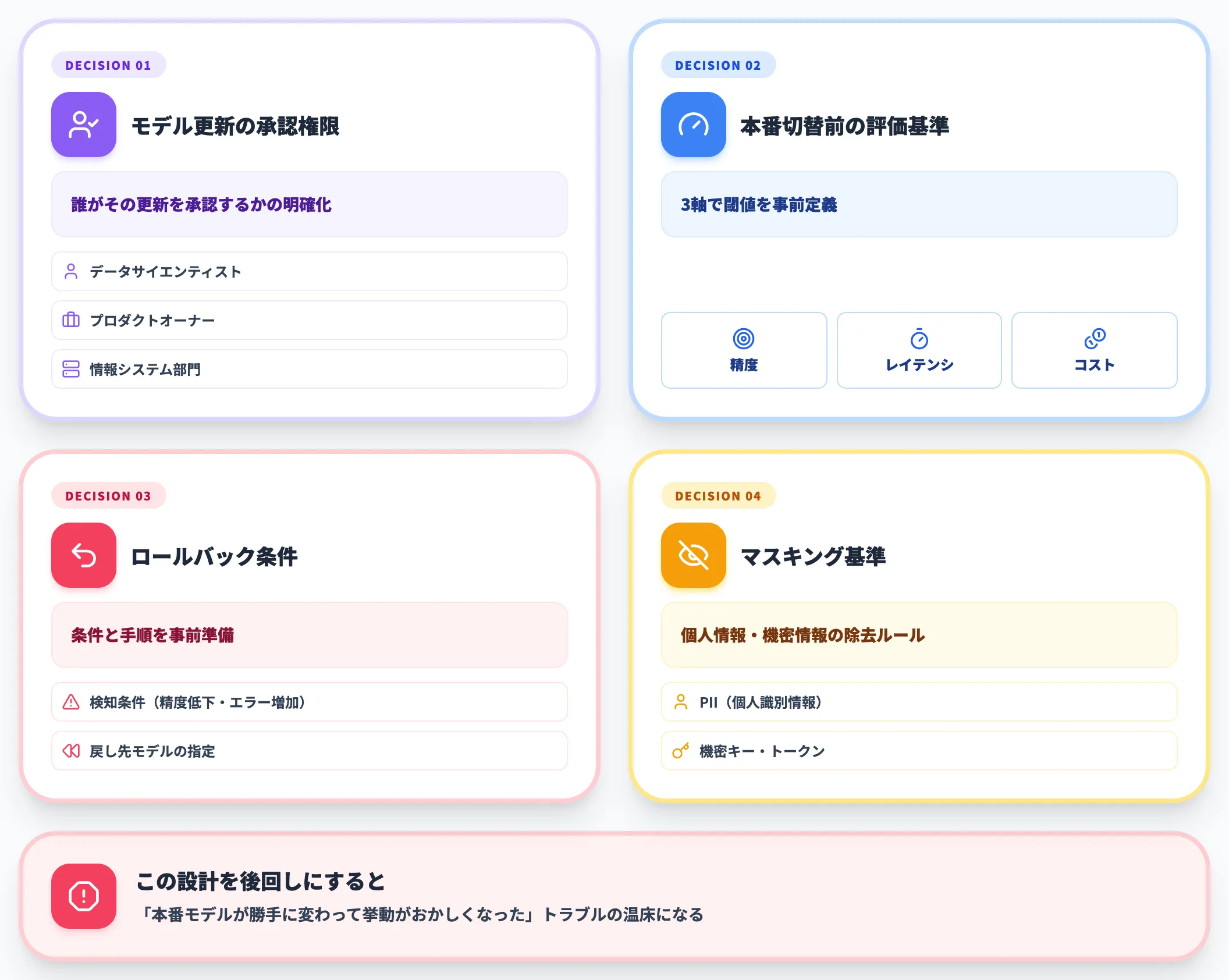Select the 機密キー・トークン row text
The height and width of the screenshot is (980, 1229).
(x=762, y=751)
